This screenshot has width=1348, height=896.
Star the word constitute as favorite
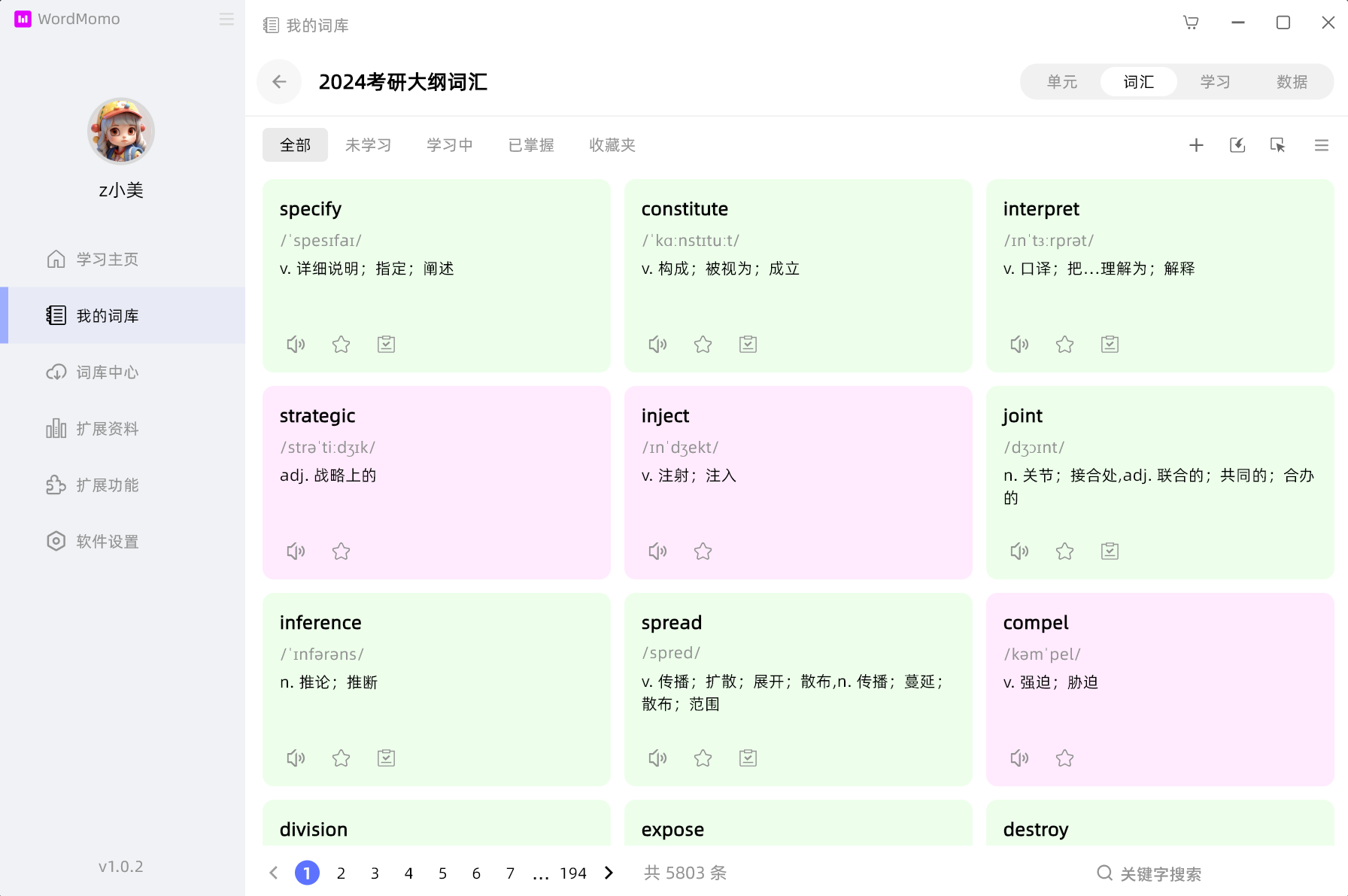[x=703, y=345]
